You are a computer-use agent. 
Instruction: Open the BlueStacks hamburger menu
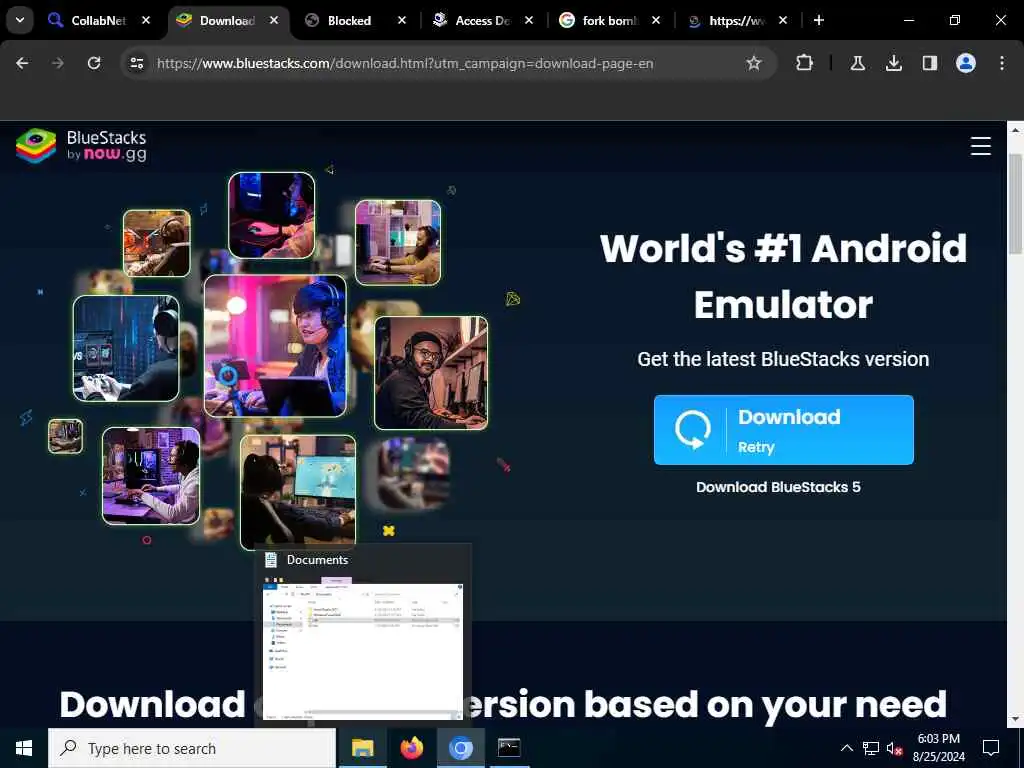tap(980, 146)
